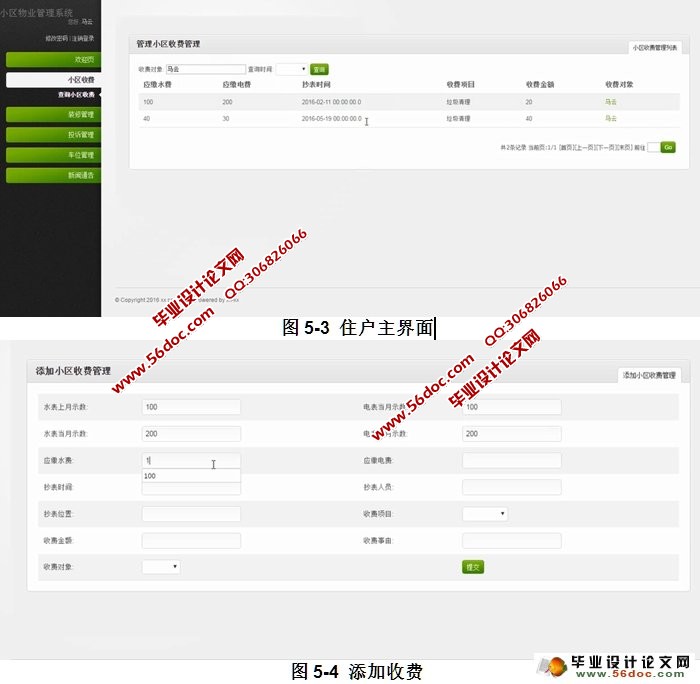Click the green 查询 search button
The height and width of the screenshot is (684, 700).
point(319,69)
